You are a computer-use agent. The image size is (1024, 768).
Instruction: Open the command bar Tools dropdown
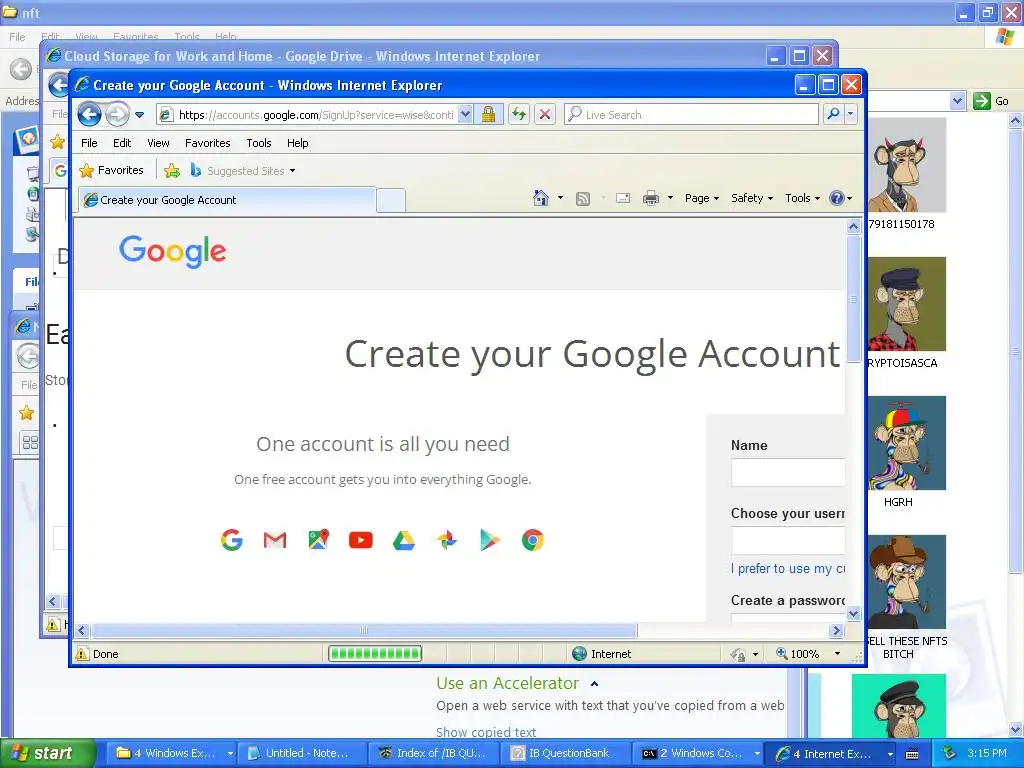(802, 198)
